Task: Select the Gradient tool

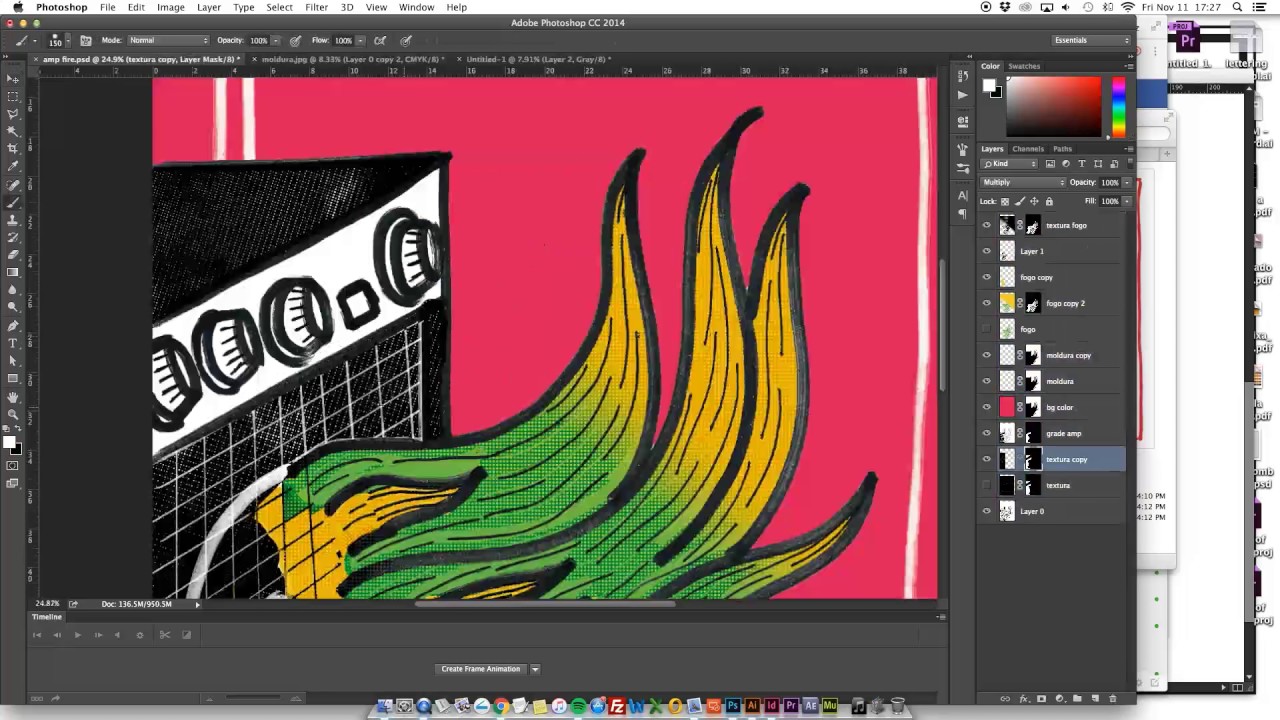Action: [13, 272]
